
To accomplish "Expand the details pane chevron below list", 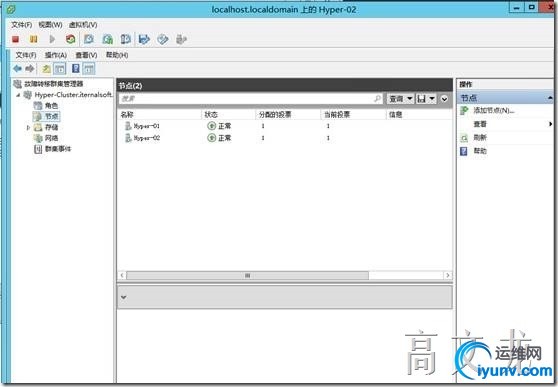I will [123, 297].
